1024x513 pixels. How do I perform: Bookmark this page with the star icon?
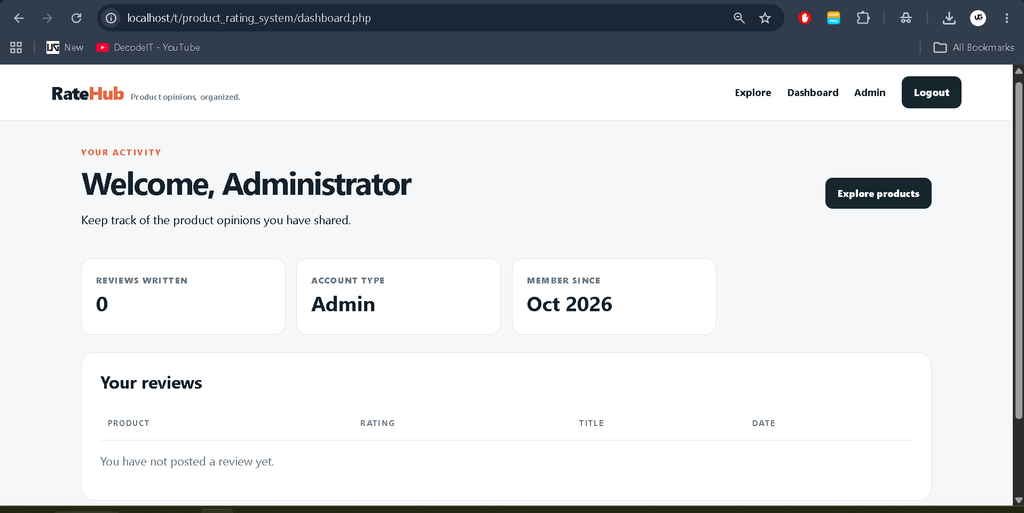765,18
